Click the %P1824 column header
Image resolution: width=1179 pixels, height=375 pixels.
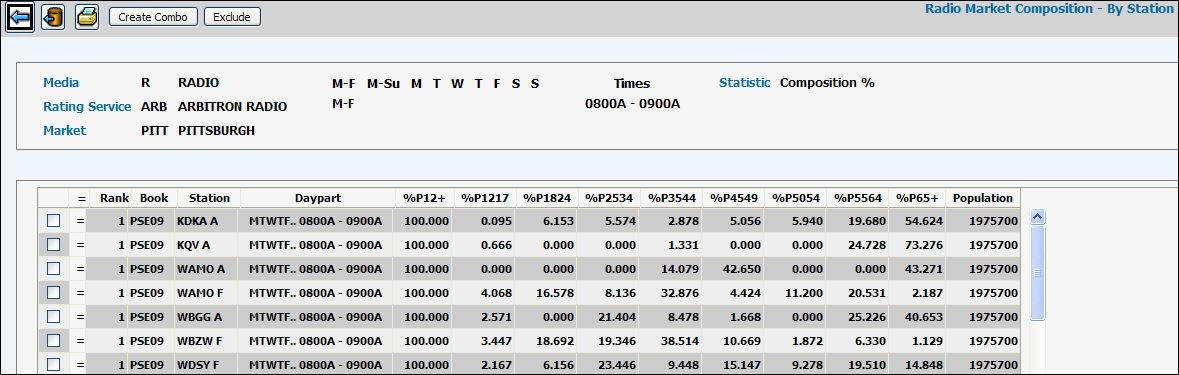(547, 198)
